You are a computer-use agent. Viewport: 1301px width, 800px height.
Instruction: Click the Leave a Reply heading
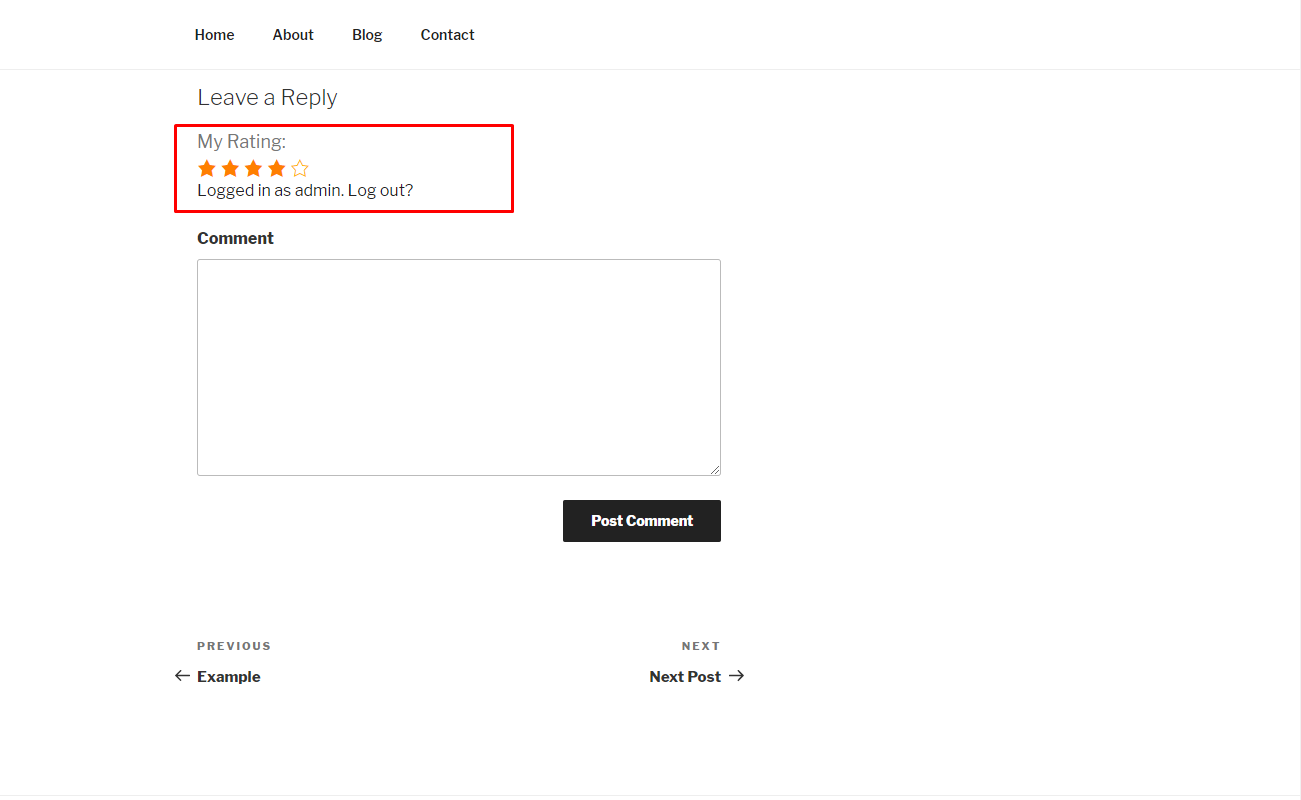[x=267, y=97]
